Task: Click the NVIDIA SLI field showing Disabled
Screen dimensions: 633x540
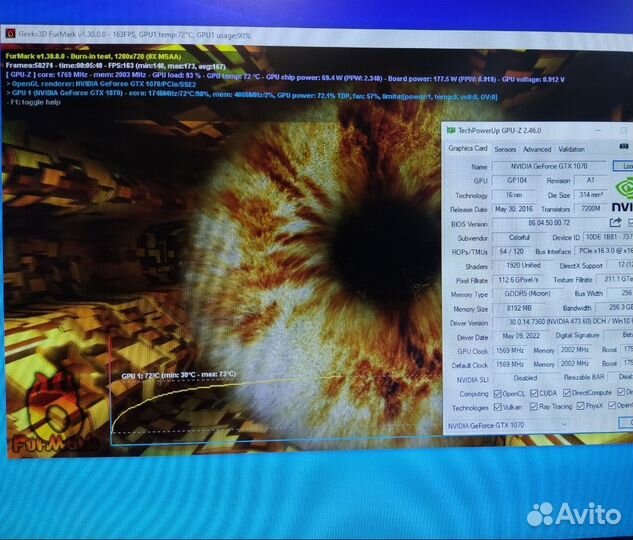Action: (525, 378)
